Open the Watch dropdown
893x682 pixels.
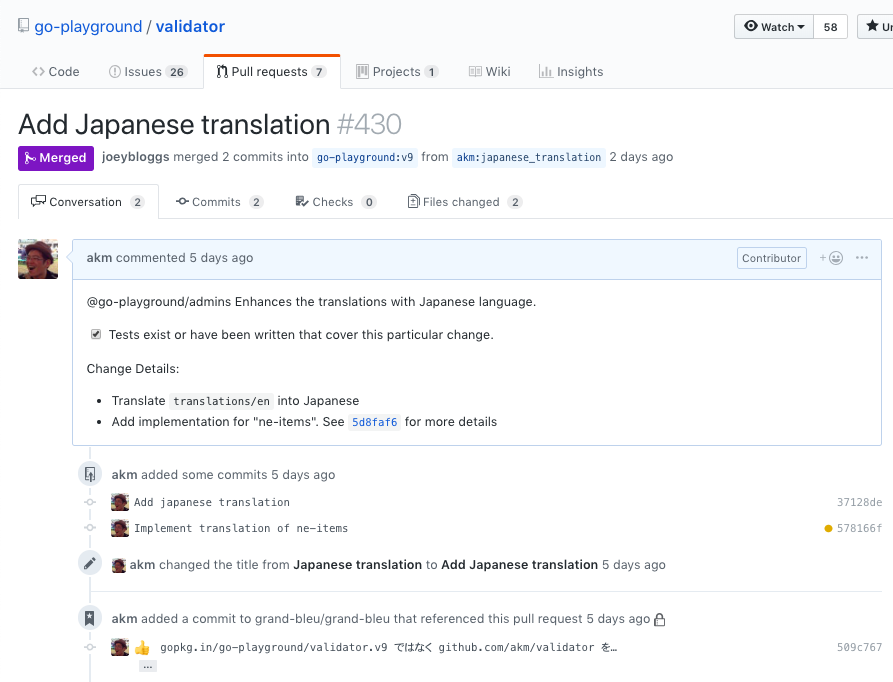[x=774, y=27]
